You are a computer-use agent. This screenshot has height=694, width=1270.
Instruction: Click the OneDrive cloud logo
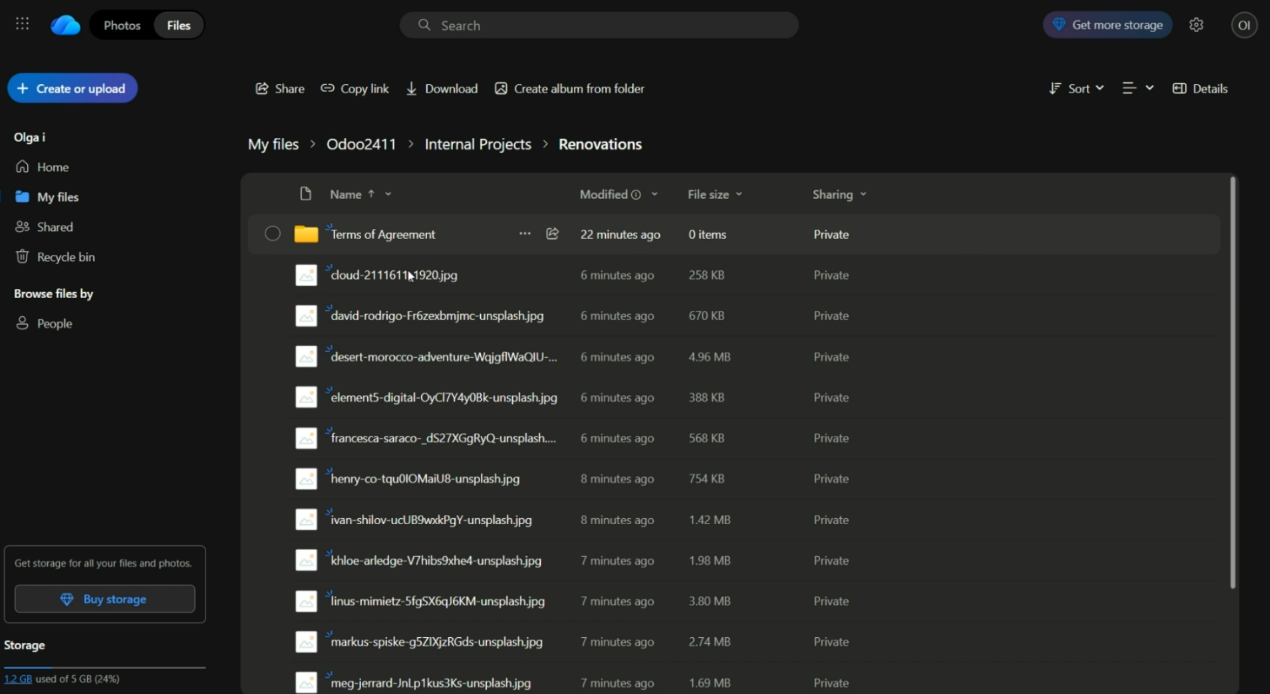66,25
